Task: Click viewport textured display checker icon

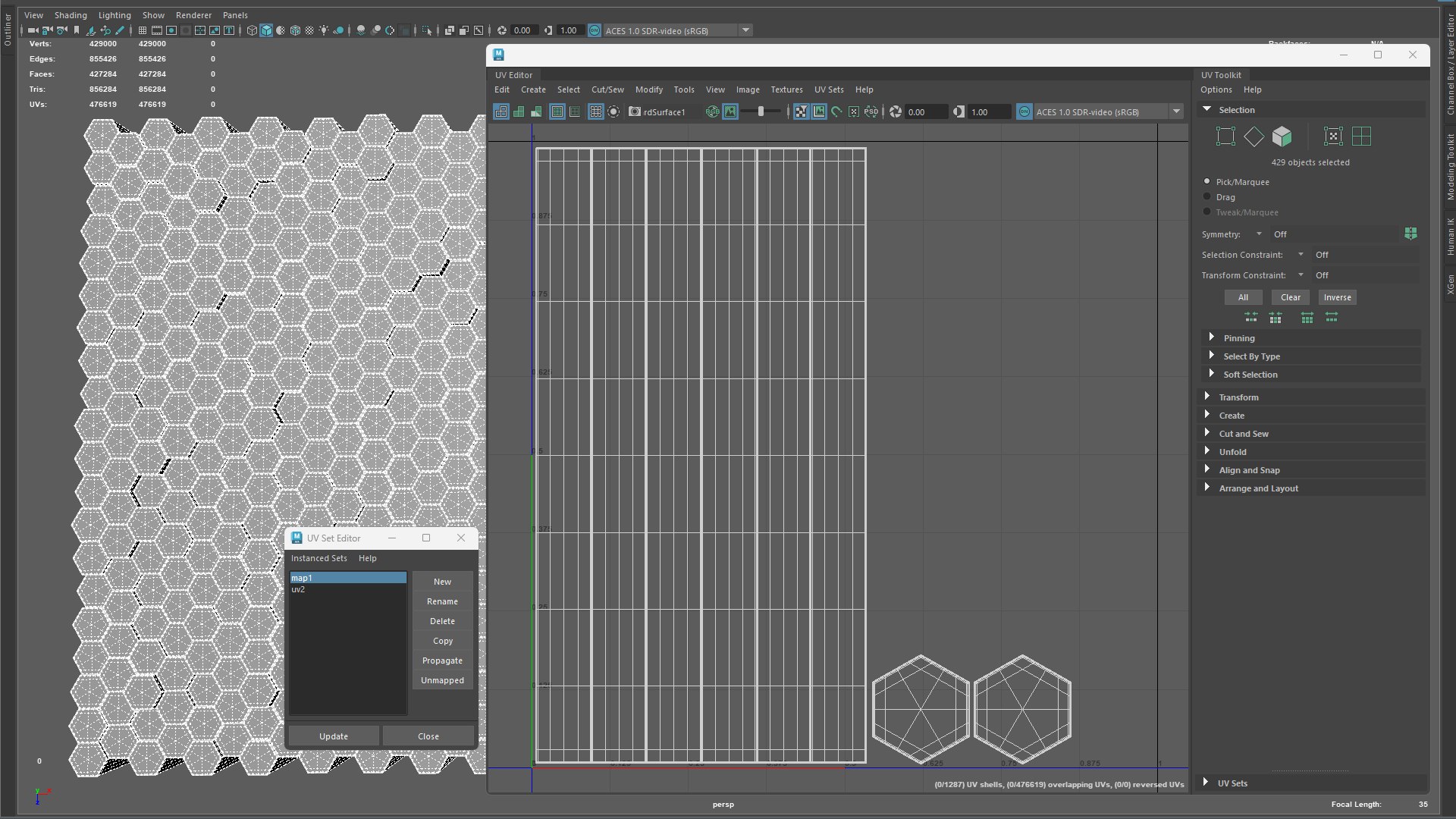Action: 309,30
